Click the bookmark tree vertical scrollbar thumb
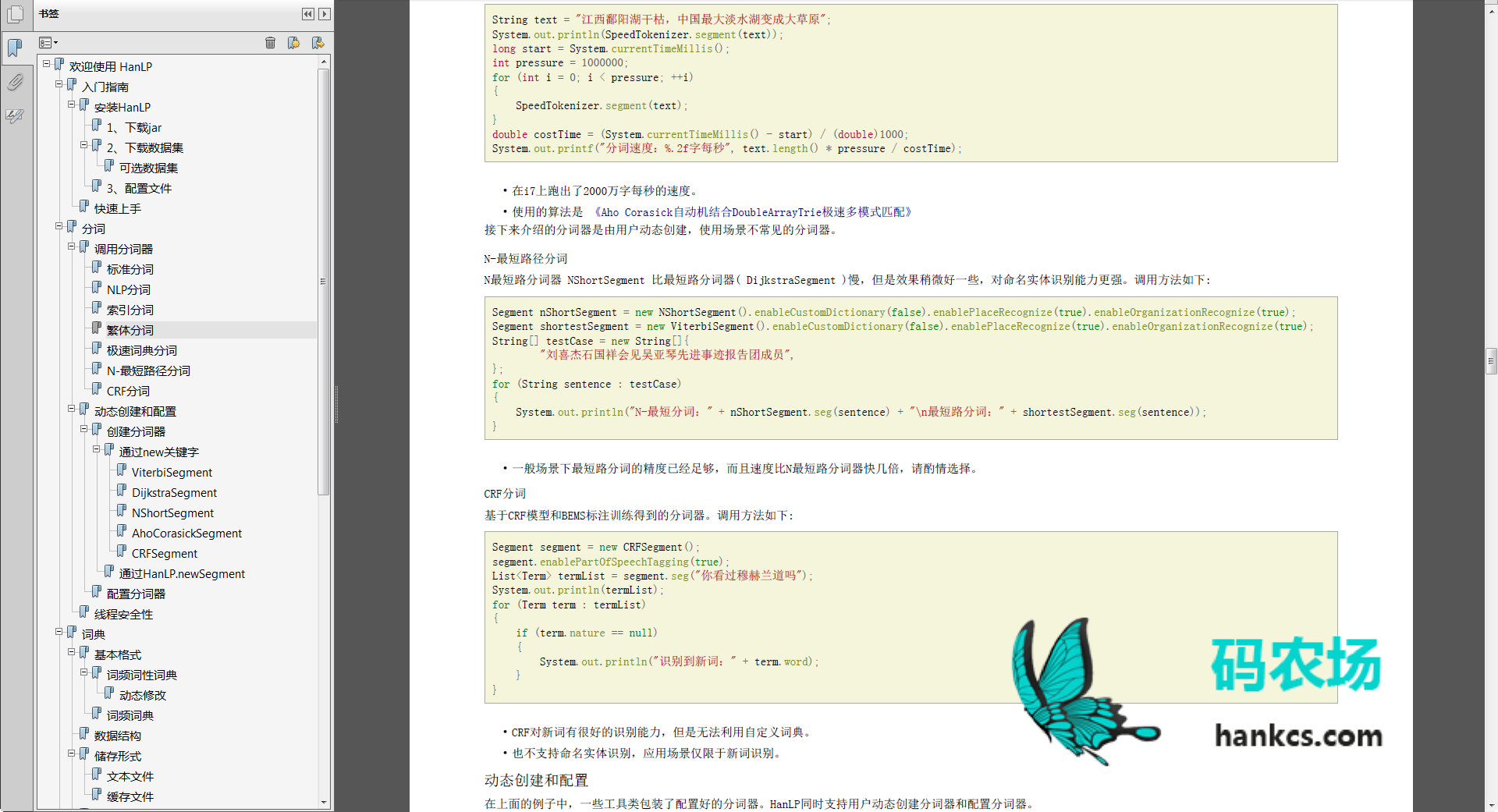Viewport: 1498px width, 812px height. point(324,282)
